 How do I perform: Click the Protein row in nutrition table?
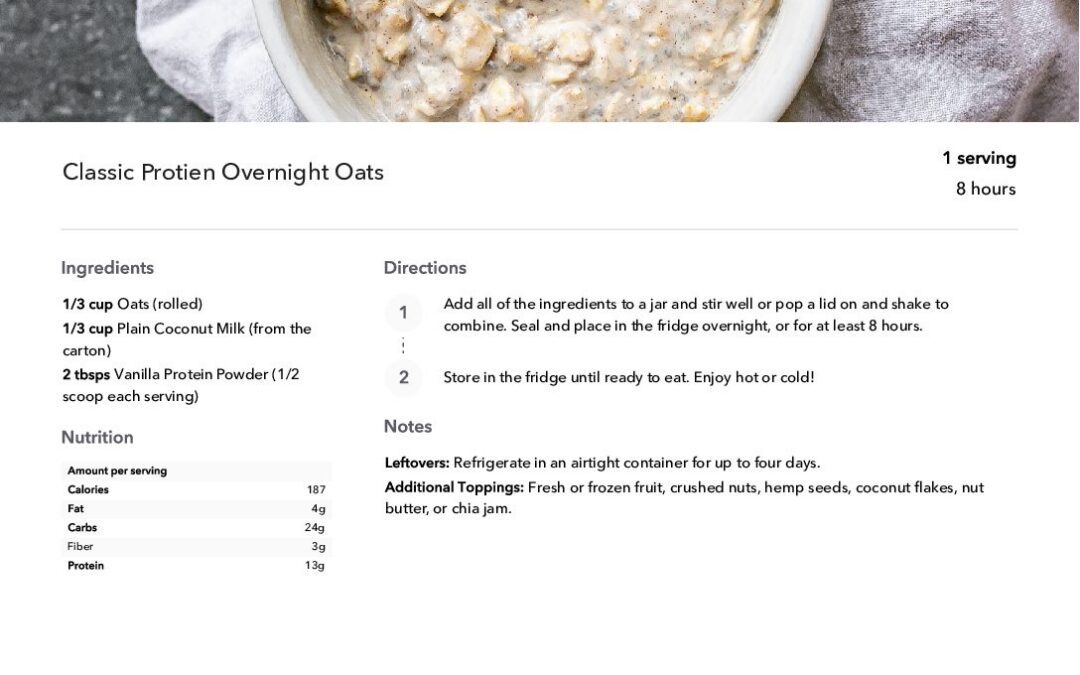tap(196, 565)
